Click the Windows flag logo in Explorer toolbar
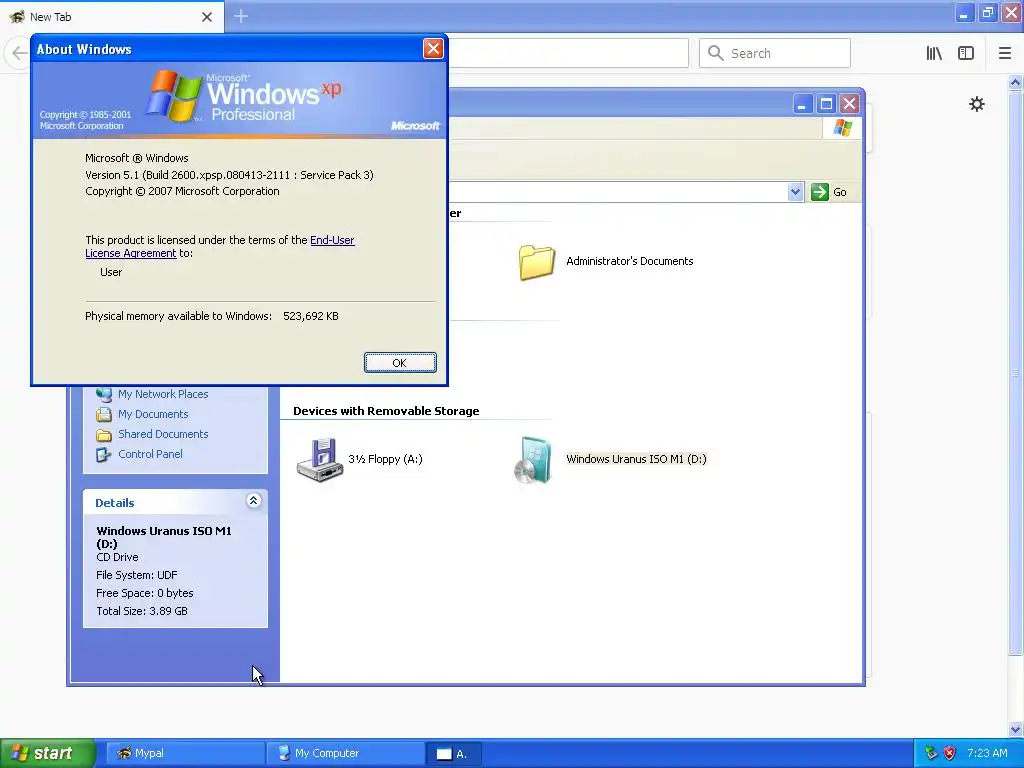 (x=842, y=127)
